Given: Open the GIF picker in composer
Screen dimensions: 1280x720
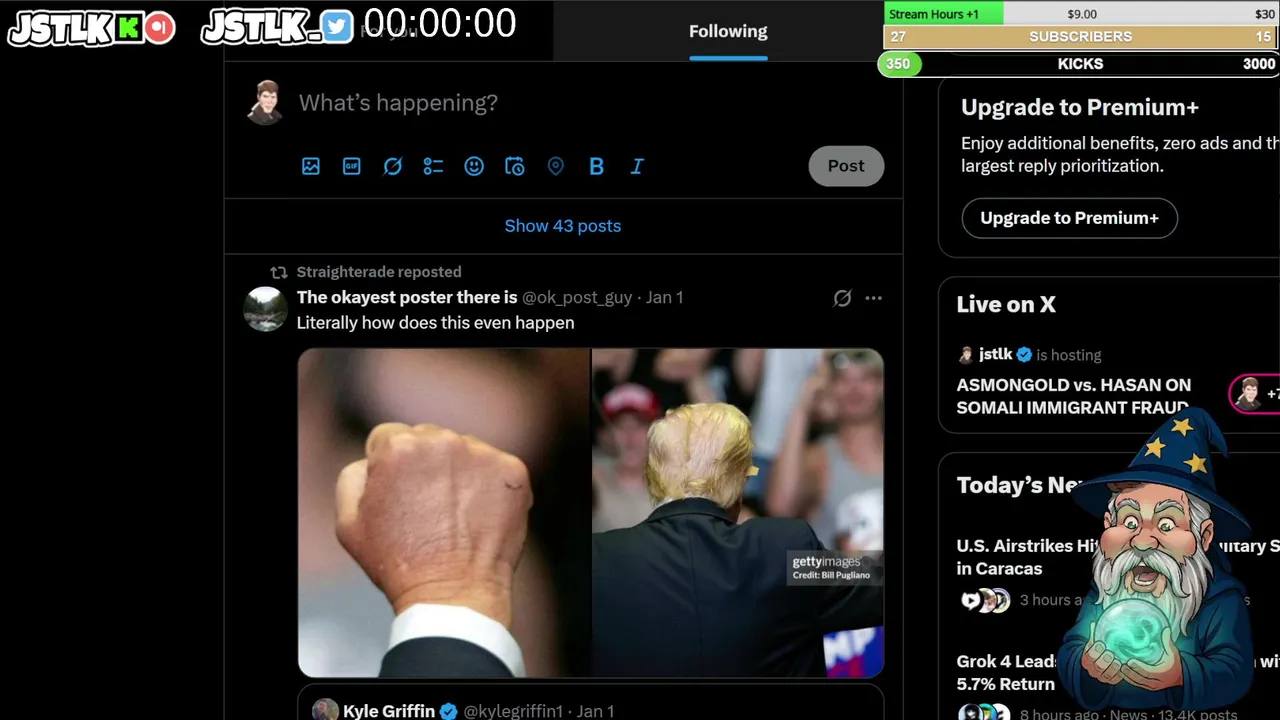Looking at the screenshot, I should (x=352, y=166).
